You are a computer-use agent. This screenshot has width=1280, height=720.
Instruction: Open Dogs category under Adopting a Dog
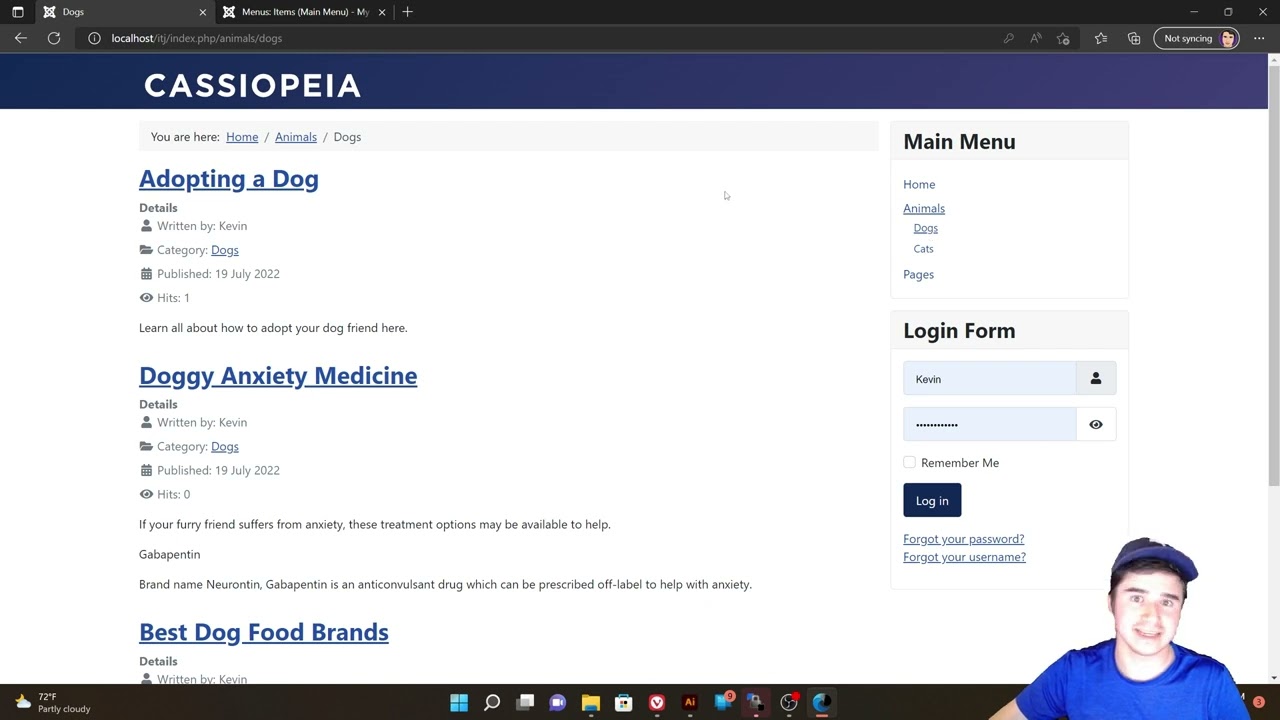tap(225, 250)
